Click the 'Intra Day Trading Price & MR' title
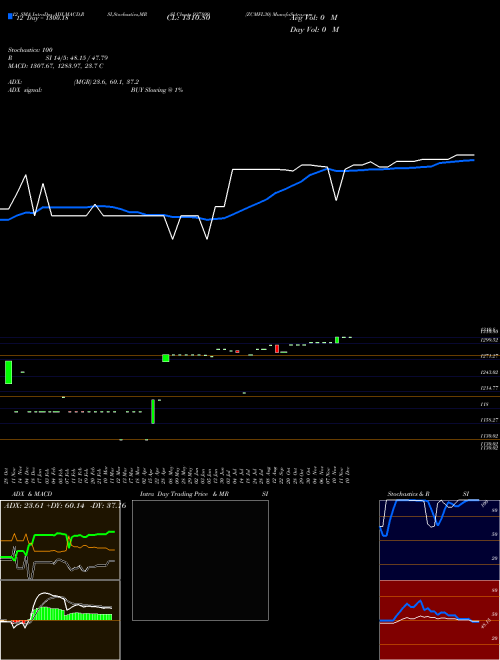This screenshot has height=660, width=500. pyautogui.click(x=184, y=494)
